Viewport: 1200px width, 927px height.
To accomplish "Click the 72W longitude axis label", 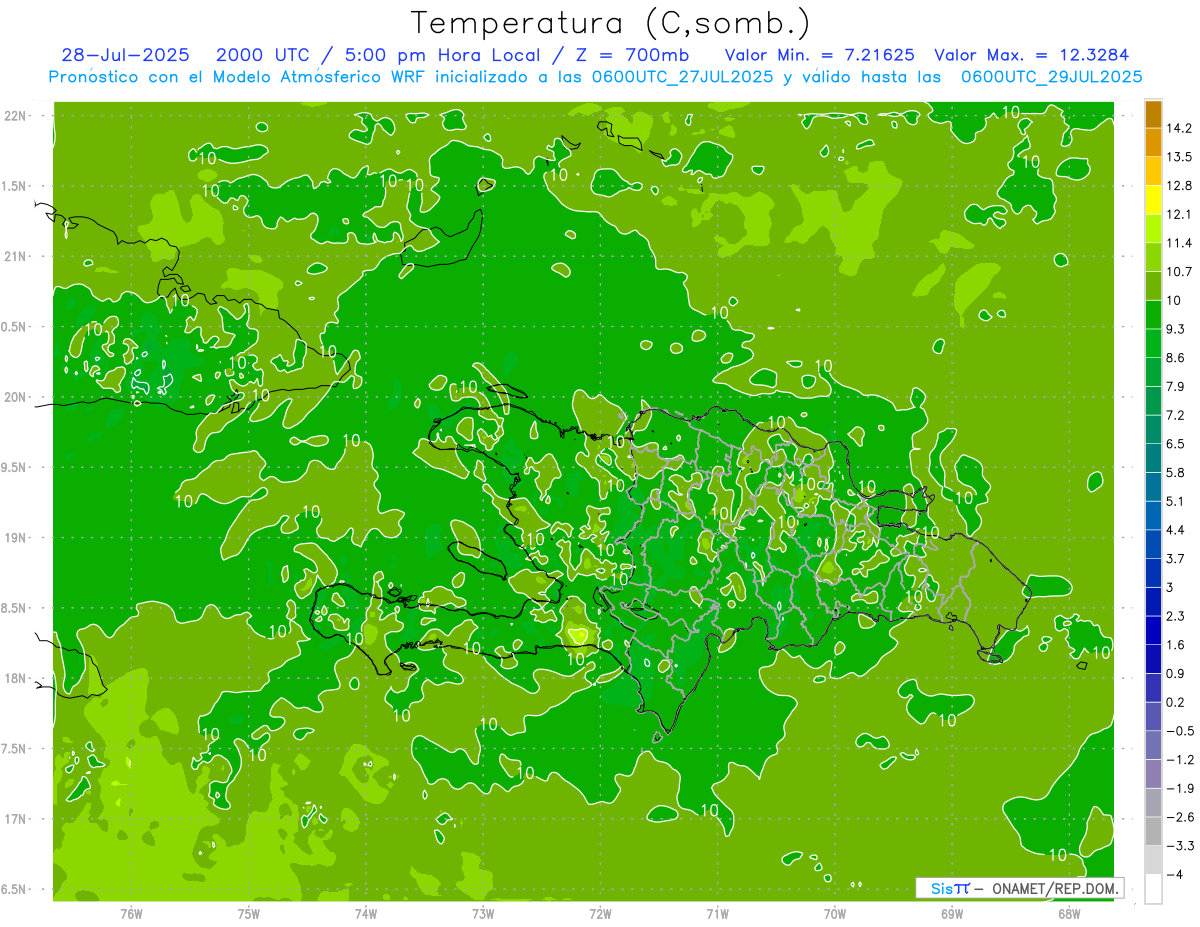I will coord(600,913).
